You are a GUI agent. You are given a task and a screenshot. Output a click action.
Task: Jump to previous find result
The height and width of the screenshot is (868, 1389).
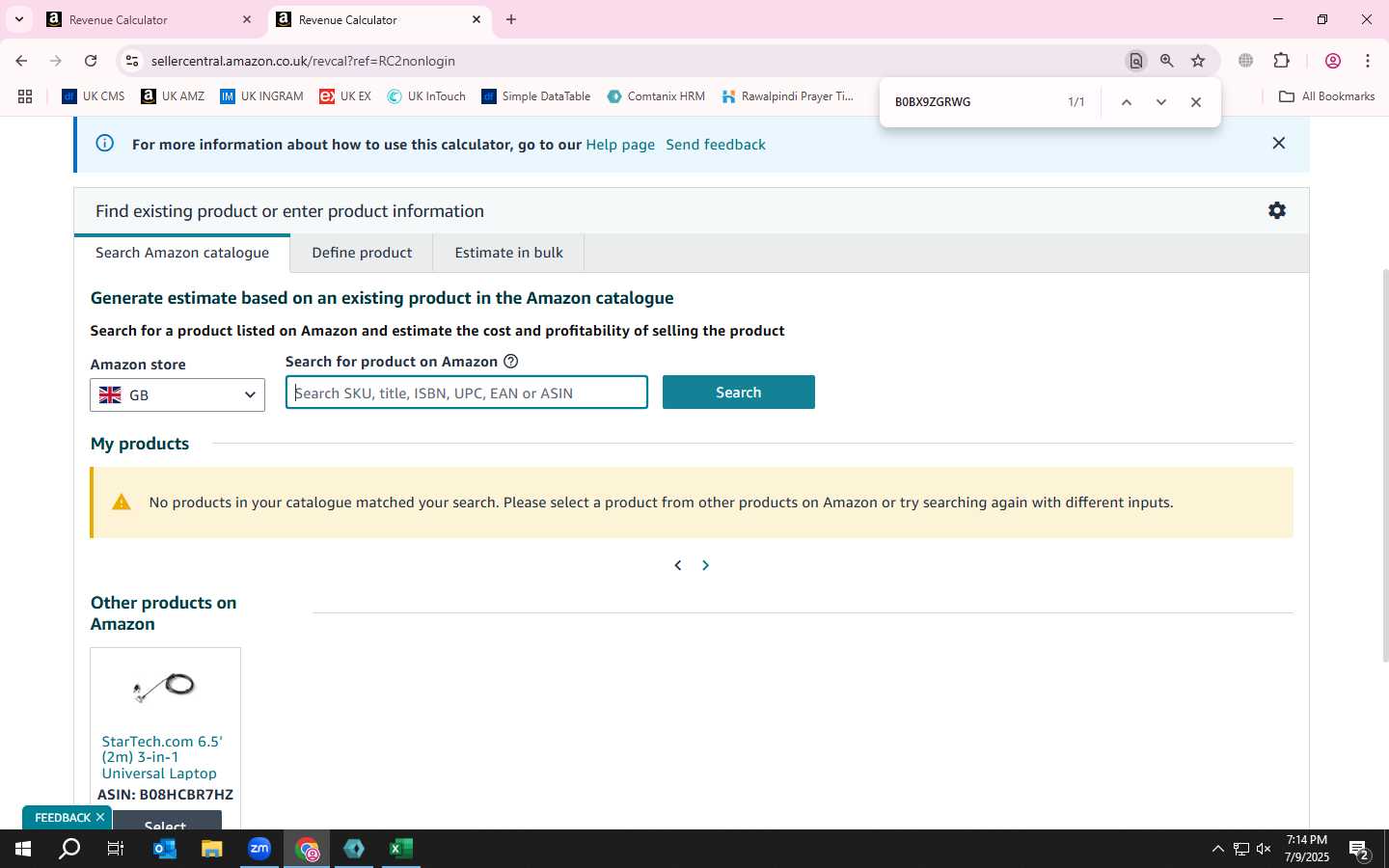pyautogui.click(x=1126, y=102)
